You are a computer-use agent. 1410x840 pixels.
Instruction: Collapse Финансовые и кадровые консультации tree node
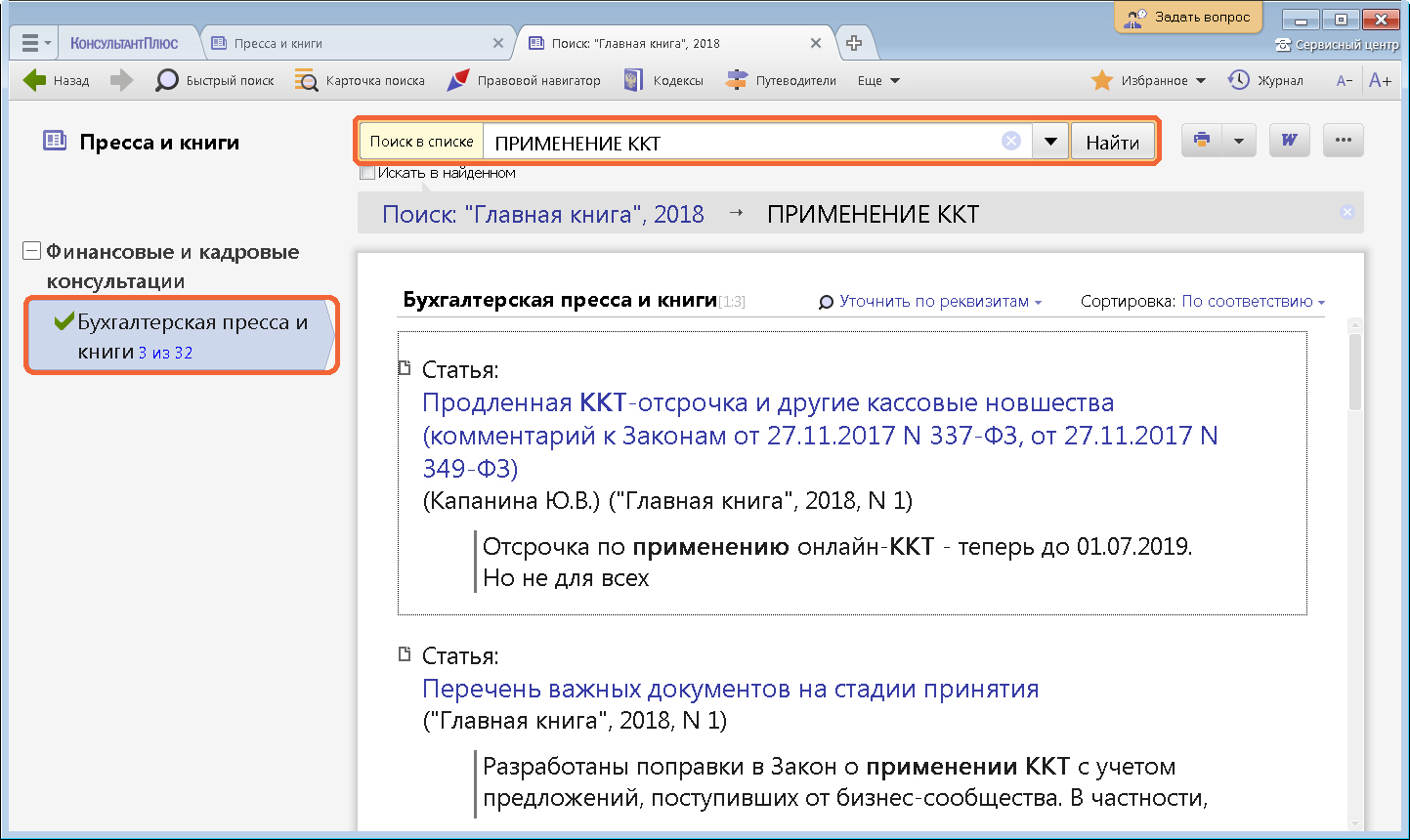(31, 252)
